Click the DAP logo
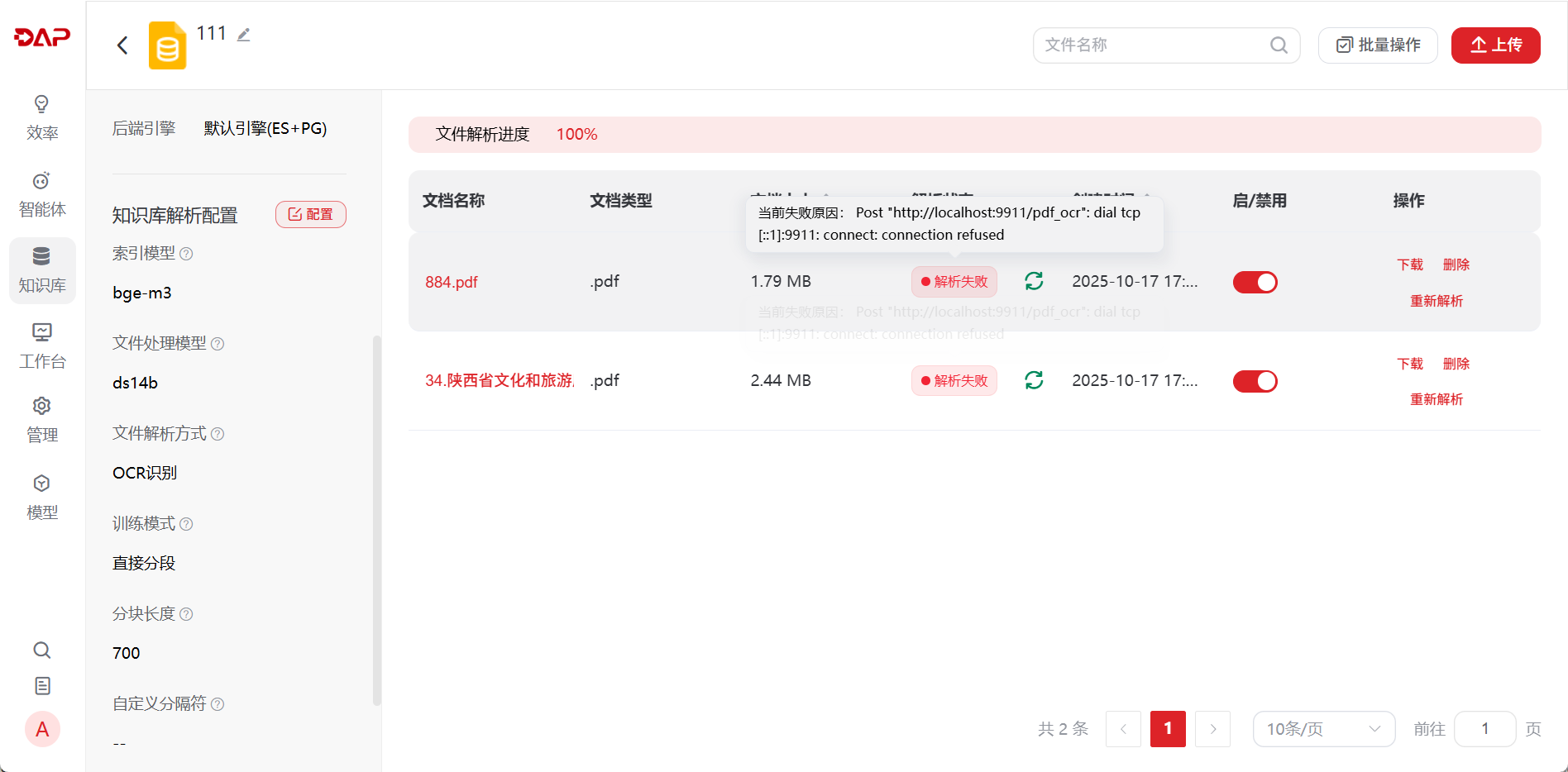Screen dimensions: 1568x772 point(42,37)
